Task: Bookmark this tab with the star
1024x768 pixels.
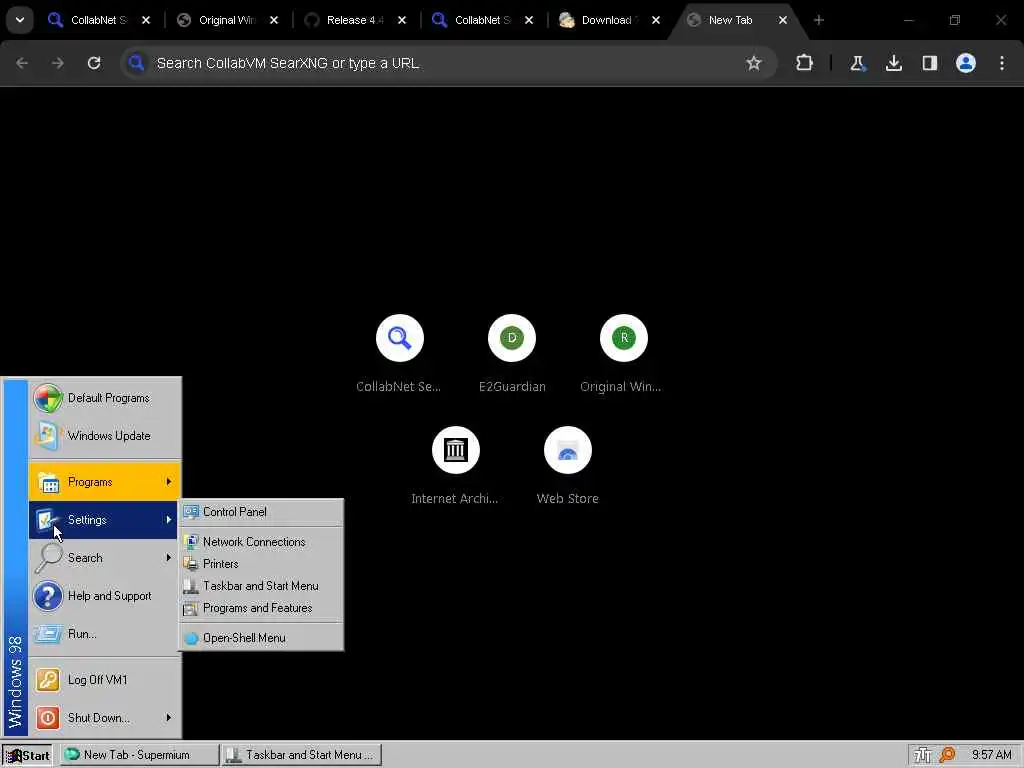Action: [754, 63]
